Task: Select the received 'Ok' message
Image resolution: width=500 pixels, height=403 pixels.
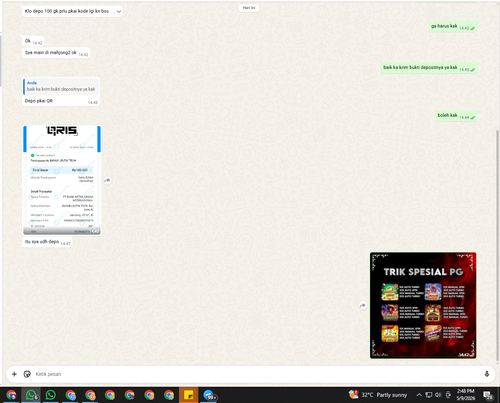Action: pos(33,42)
